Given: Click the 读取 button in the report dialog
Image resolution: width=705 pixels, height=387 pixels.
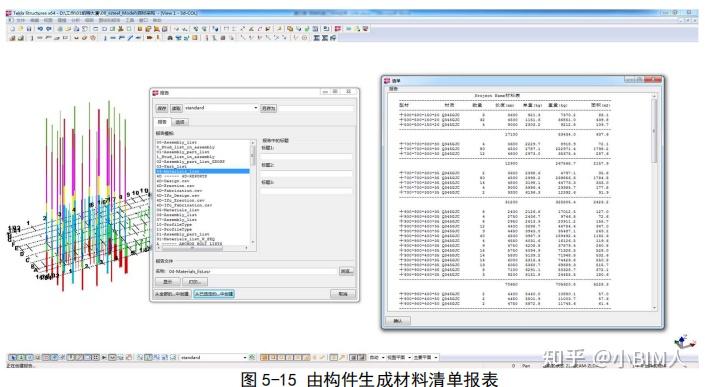Looking at the screenshot, I should click(x=176, y=108).
